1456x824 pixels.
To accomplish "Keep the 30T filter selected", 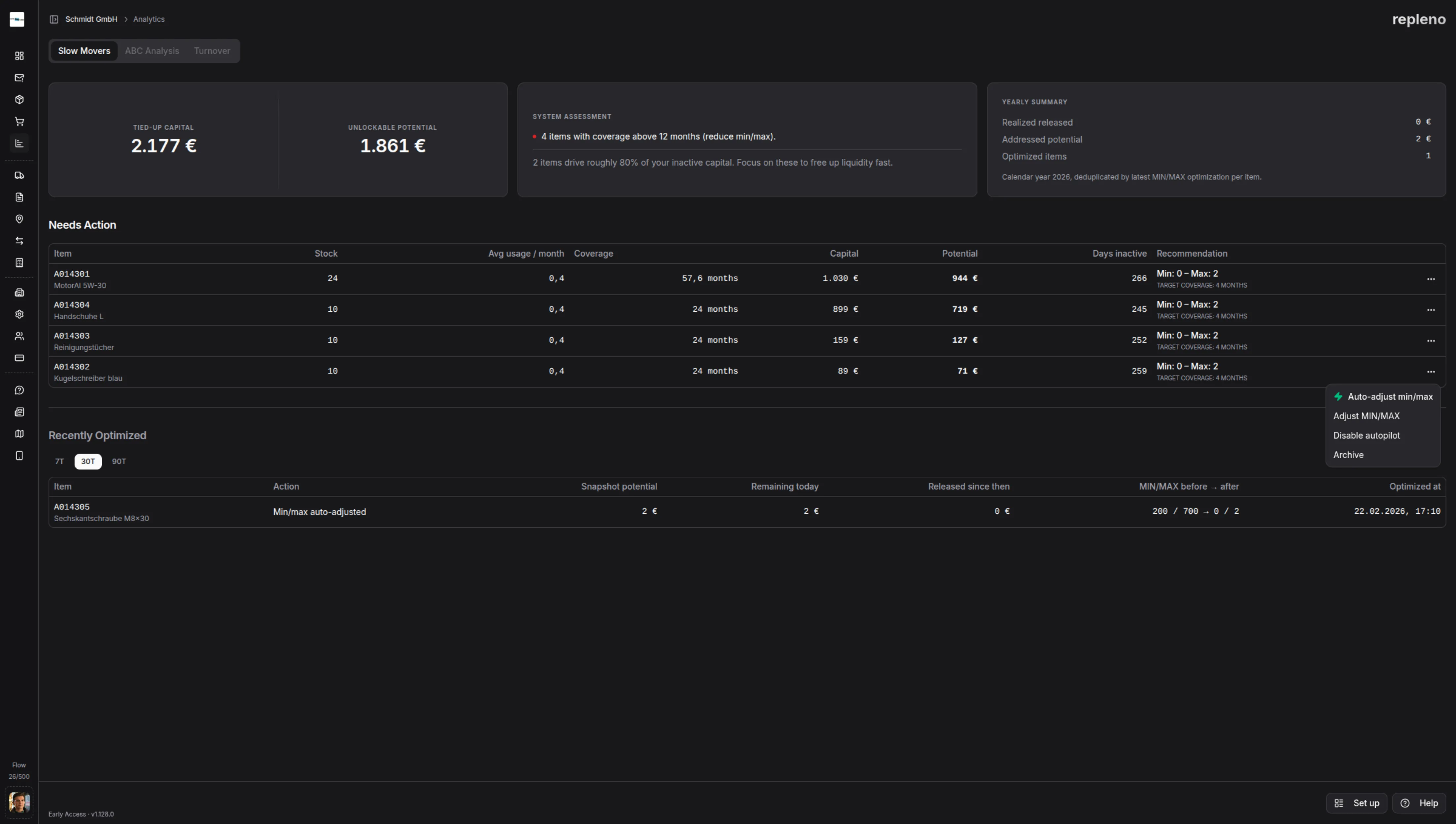I will point(88,461).
